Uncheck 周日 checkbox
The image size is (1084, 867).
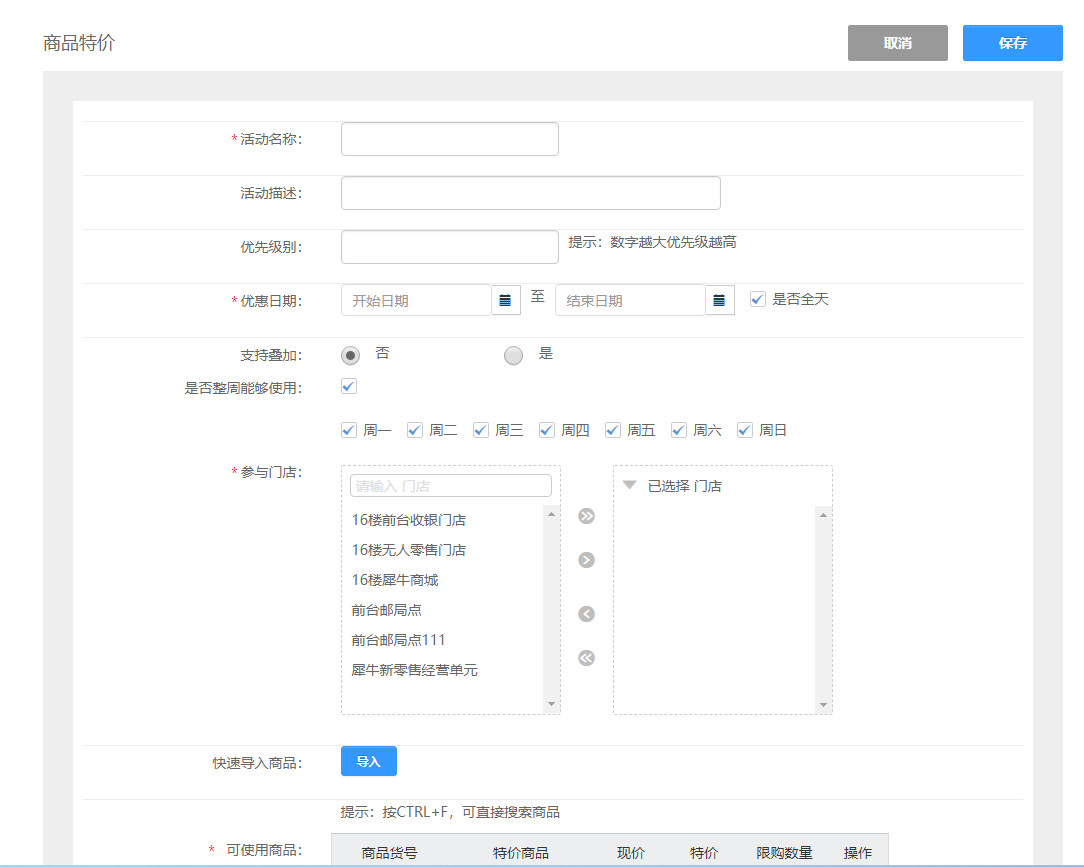click(x=745, y=430)
